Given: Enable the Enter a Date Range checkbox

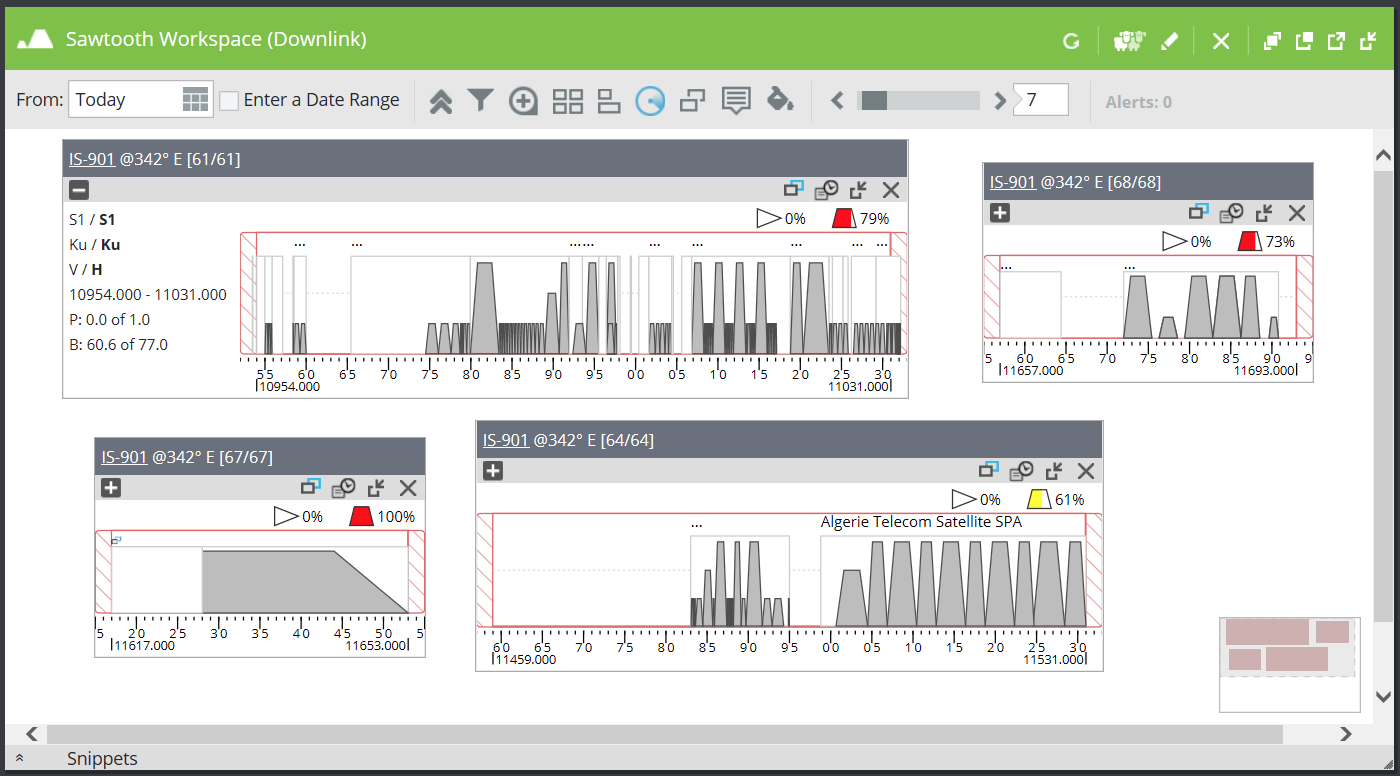Looking at the screenshot, I should pos(229,100).
